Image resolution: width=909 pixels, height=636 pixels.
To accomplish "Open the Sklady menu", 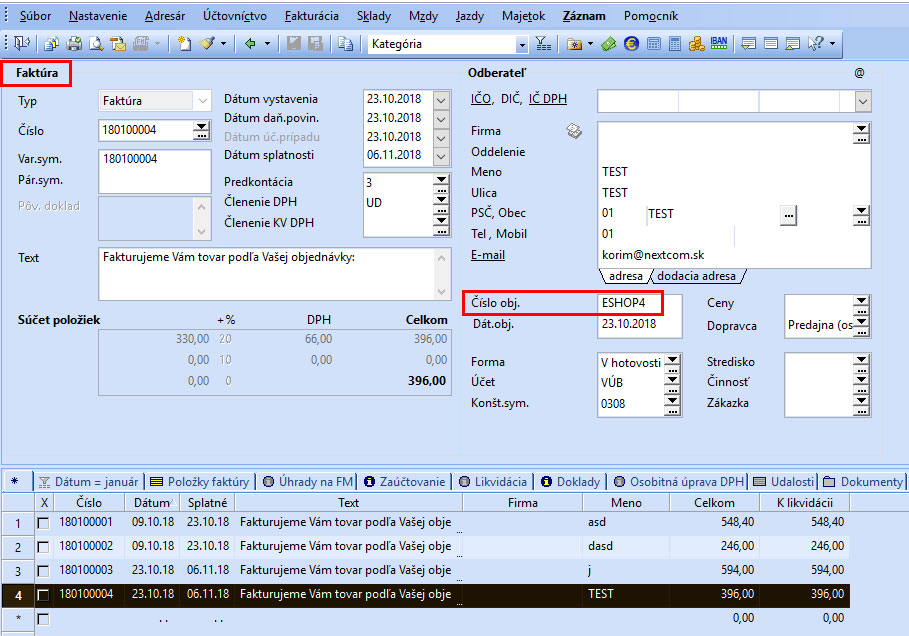I will pyautogui.click(x=374, y=16).
